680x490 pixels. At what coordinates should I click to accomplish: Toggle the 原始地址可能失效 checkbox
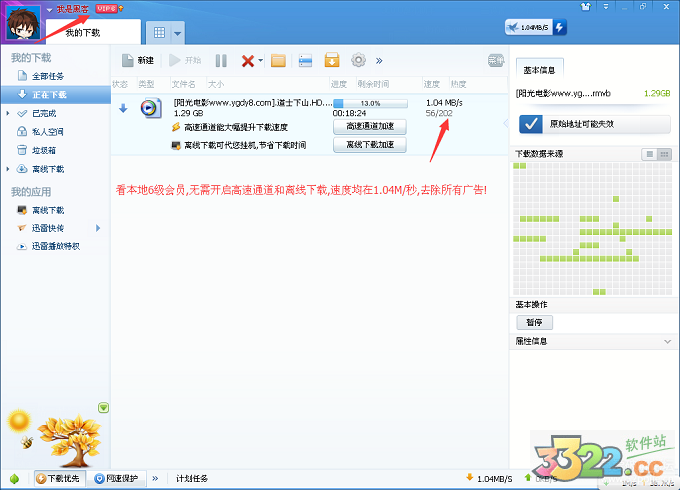(531, 124)
